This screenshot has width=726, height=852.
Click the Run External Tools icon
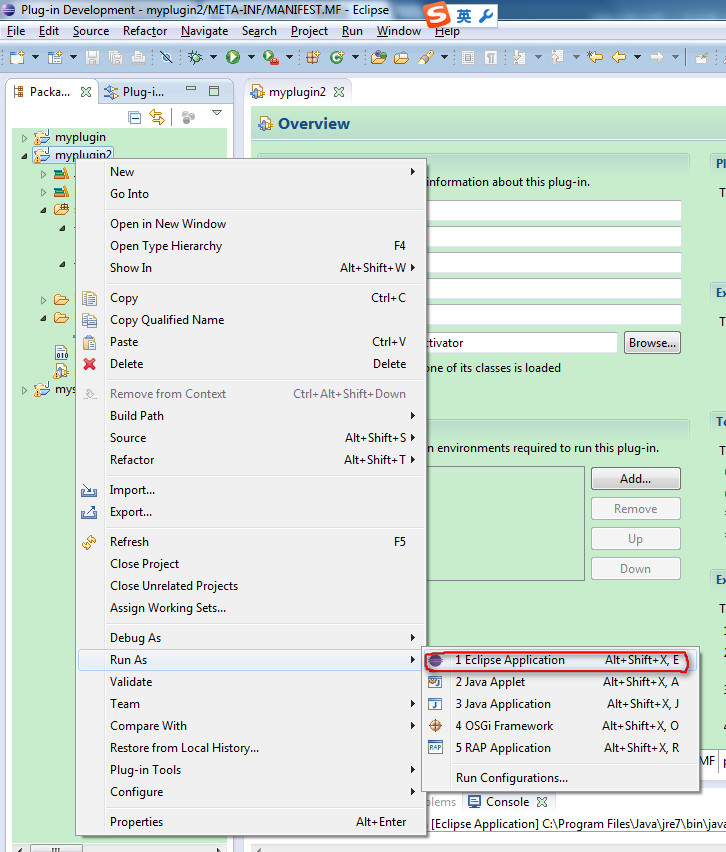click(270, 57)
